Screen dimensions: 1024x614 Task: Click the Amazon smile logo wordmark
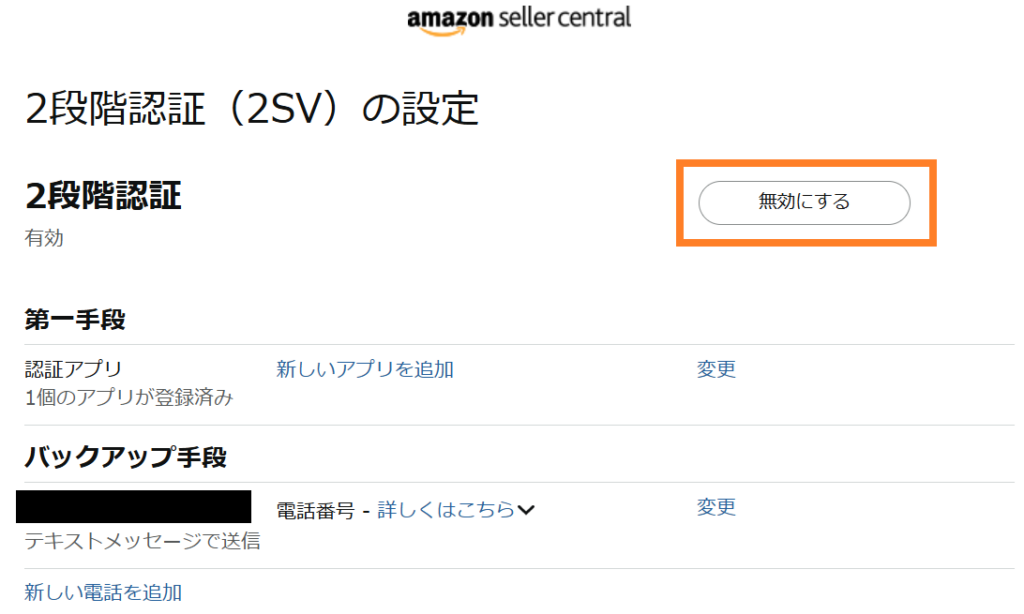(x=450, y=20)
